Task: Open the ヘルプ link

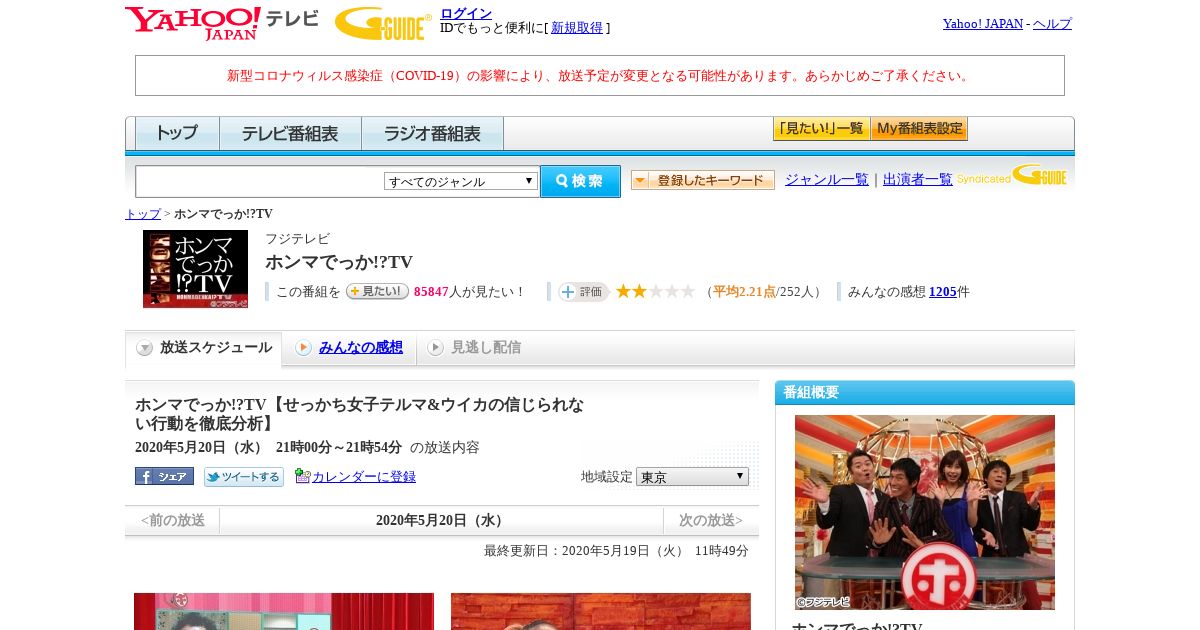Action: click(x=1052, y=23)
